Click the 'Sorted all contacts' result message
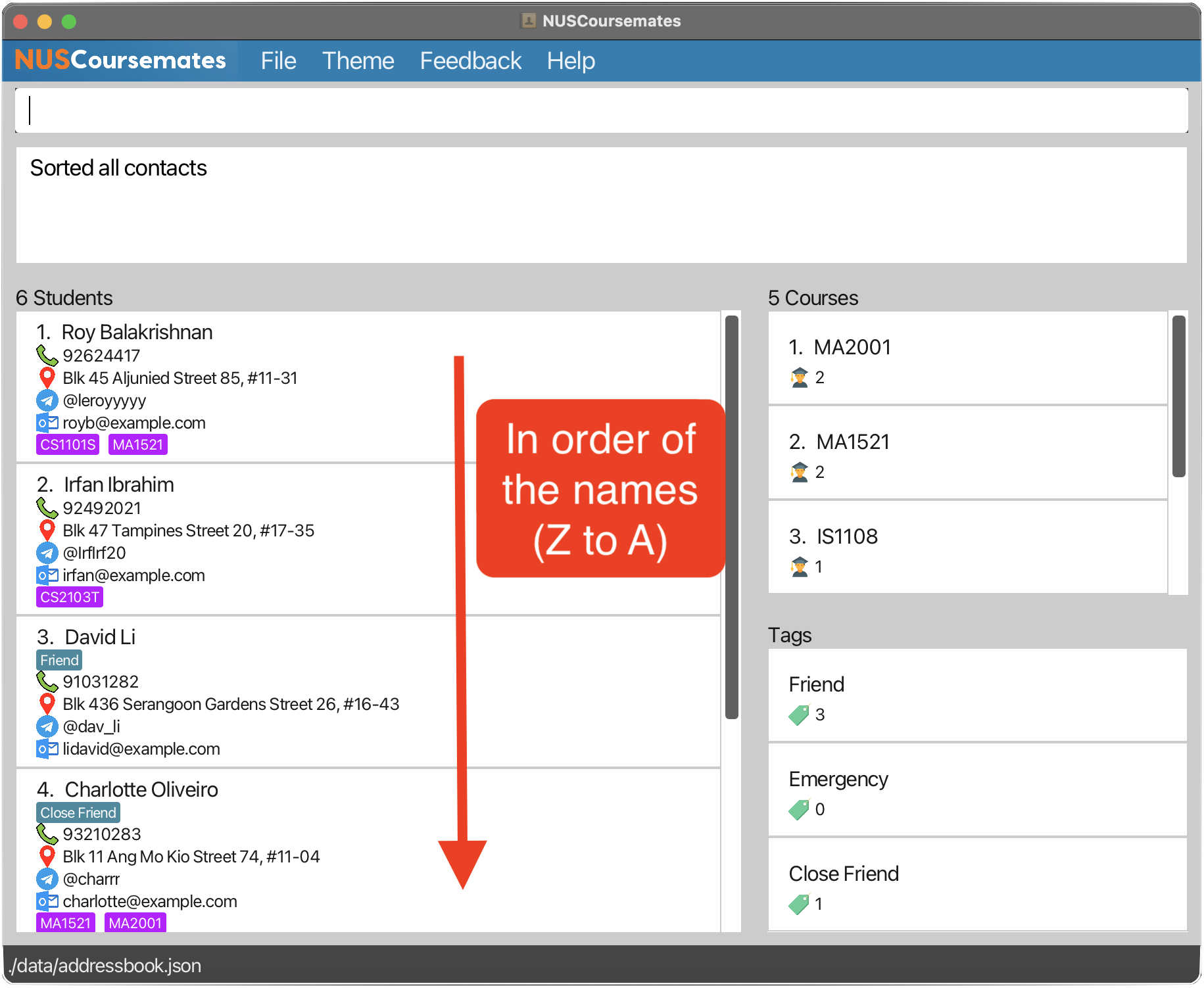This screenshot has width=1204, height=988. (x=118, y=168)
